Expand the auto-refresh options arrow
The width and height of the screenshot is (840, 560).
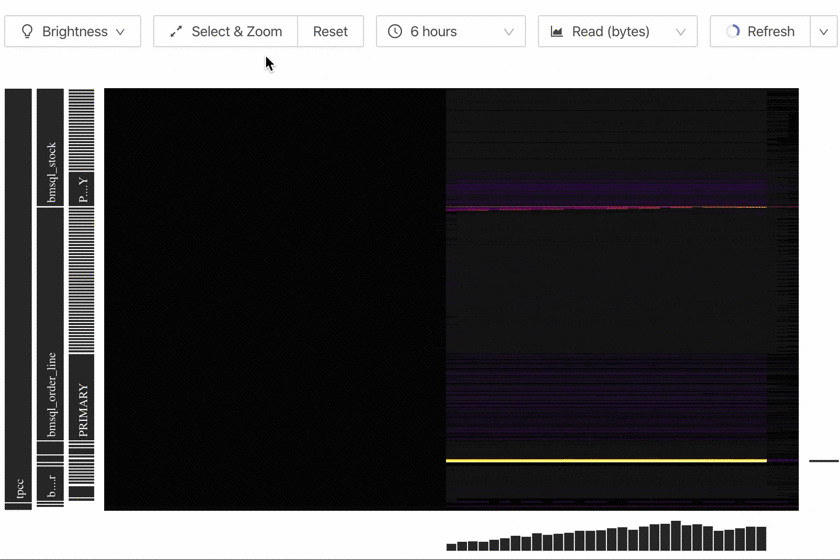coord(824,32)
